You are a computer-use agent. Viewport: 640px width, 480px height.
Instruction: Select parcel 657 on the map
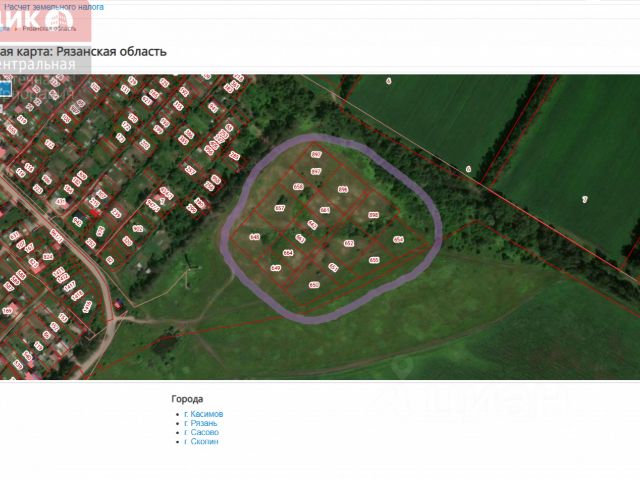pyautogui.click(x=280, y=208)
